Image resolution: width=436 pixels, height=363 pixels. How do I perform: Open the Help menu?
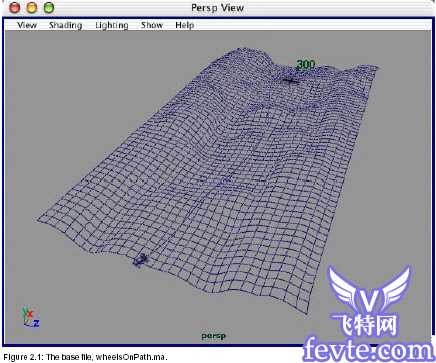tap(185, 25)
